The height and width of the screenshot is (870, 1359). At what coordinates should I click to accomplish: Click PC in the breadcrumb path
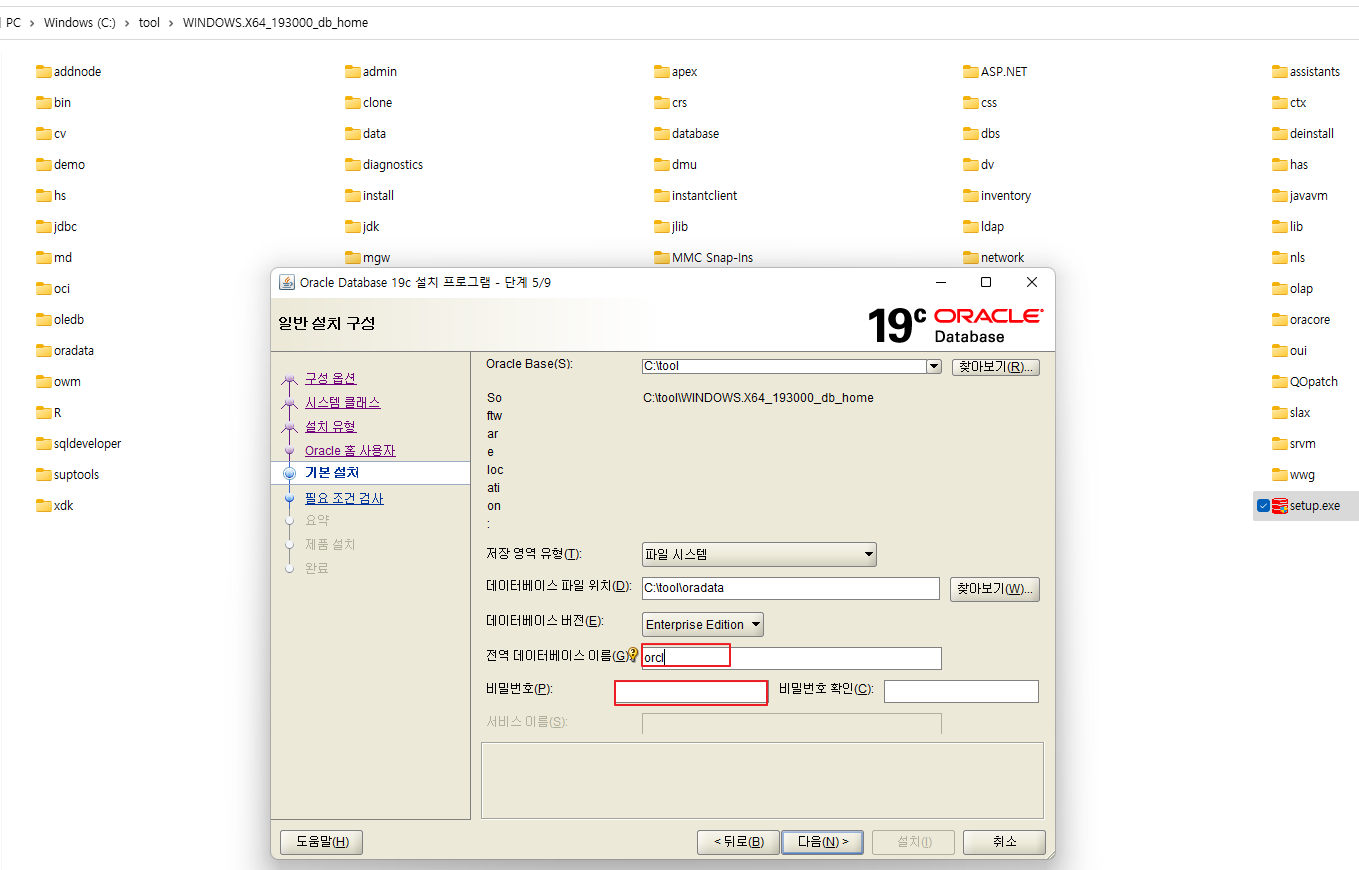pos(13,23)
